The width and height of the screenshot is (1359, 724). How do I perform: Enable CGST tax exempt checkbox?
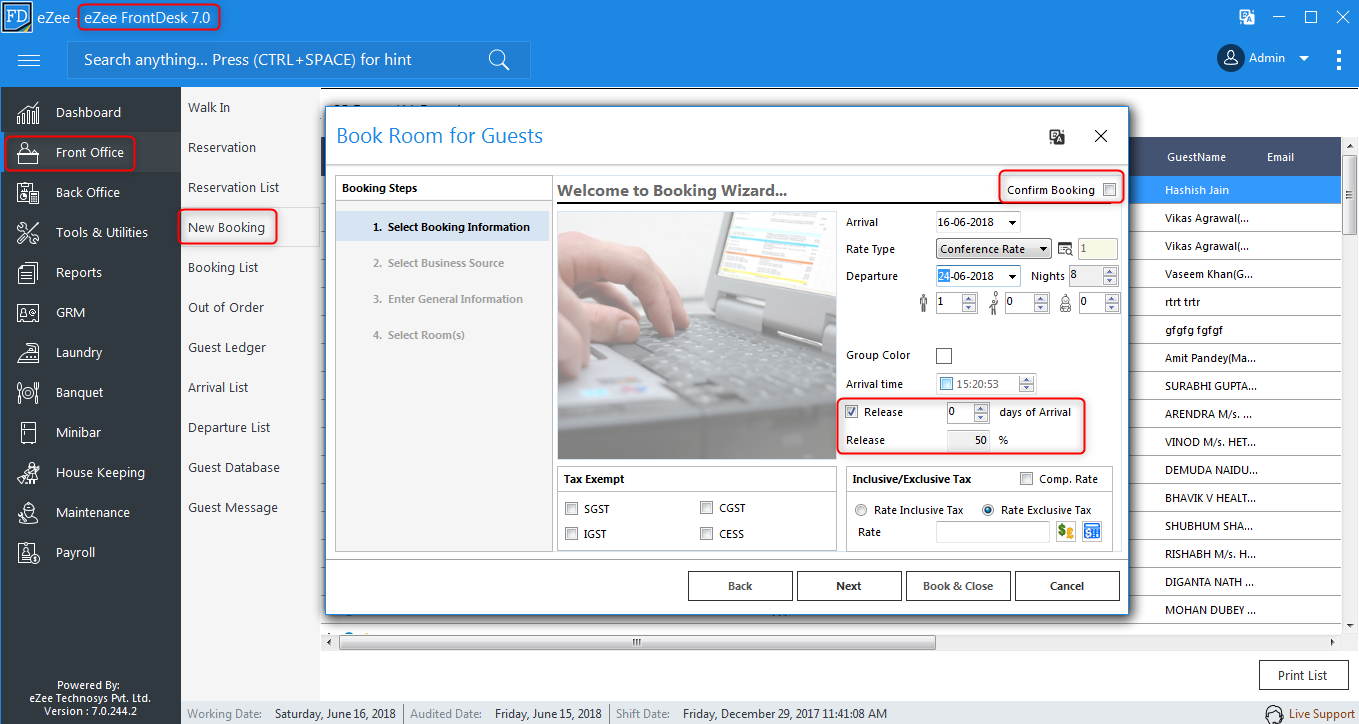click(x=707, y=507)
